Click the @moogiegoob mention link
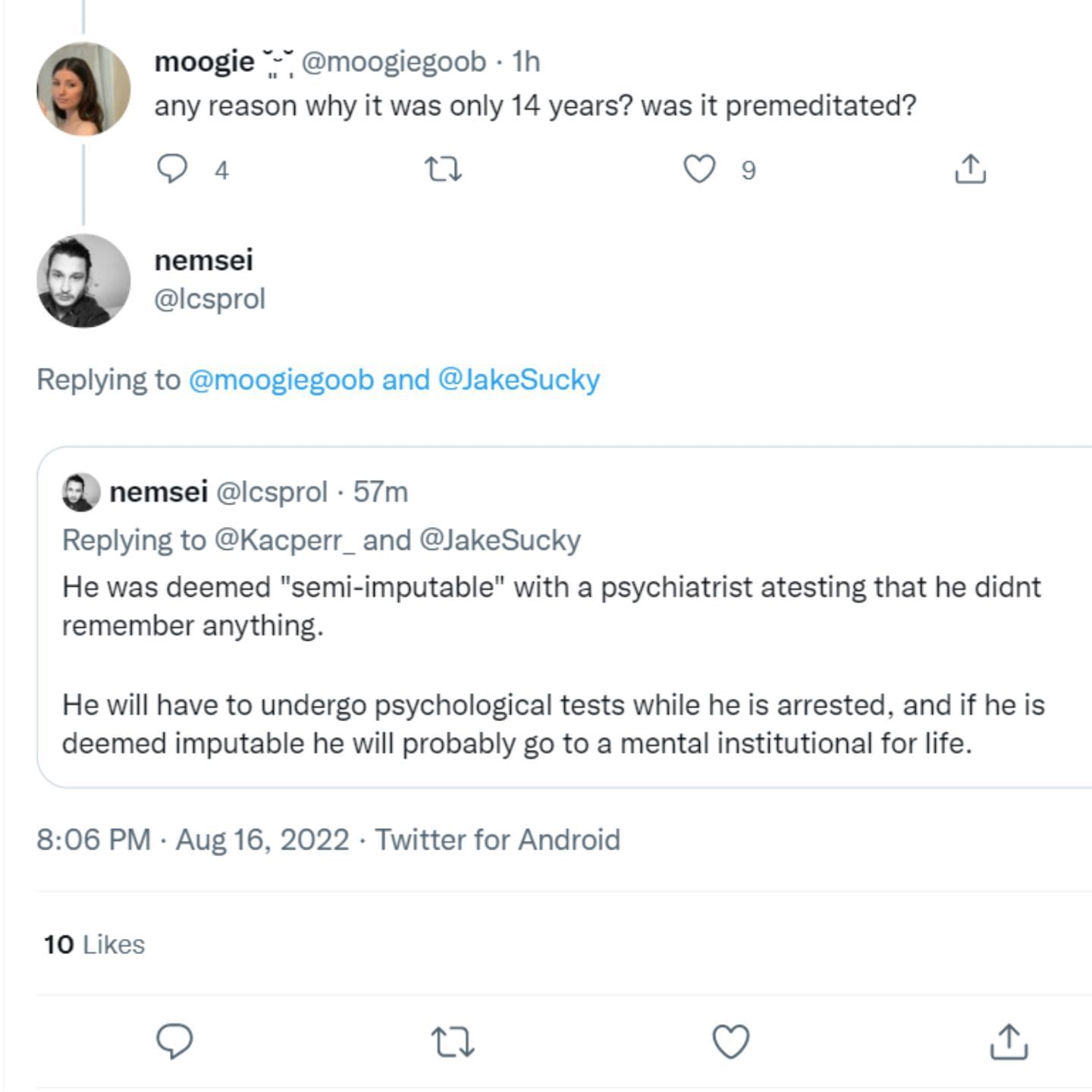Viewport: 1092px width, 1092px height. [x=281, y=379]
